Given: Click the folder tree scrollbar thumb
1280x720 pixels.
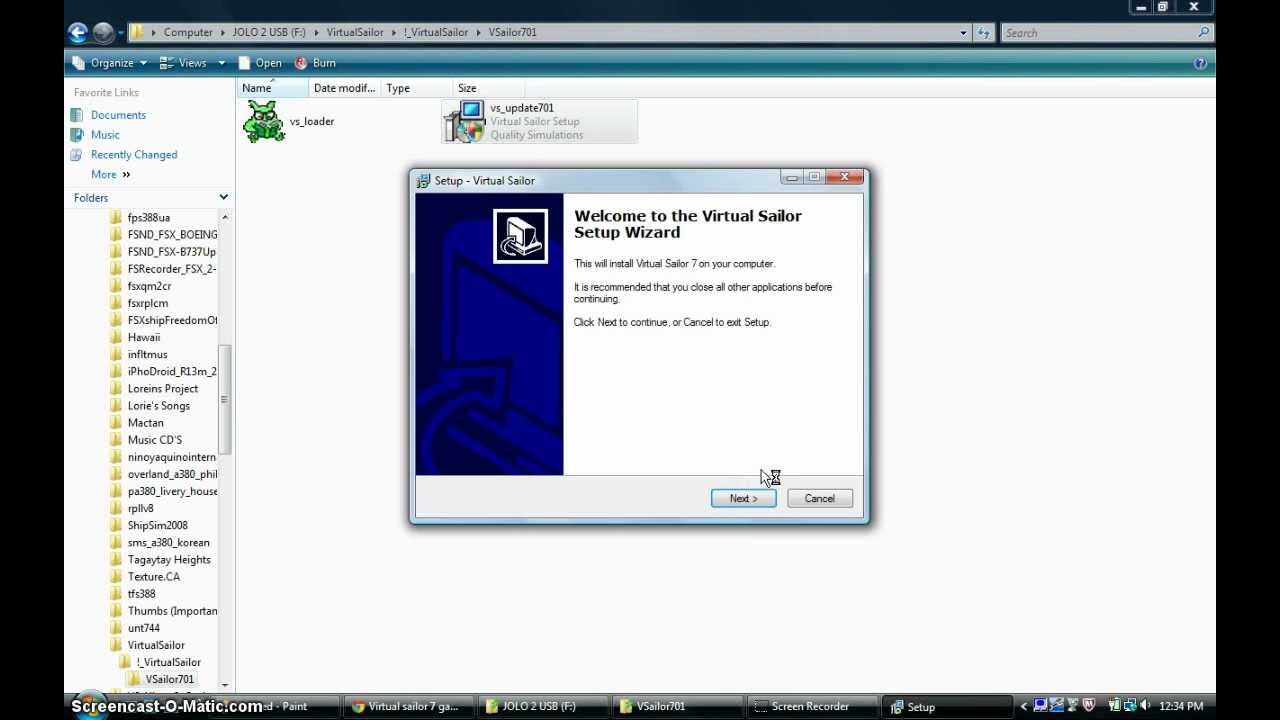Looking at the screenshot, I should 225,400.
